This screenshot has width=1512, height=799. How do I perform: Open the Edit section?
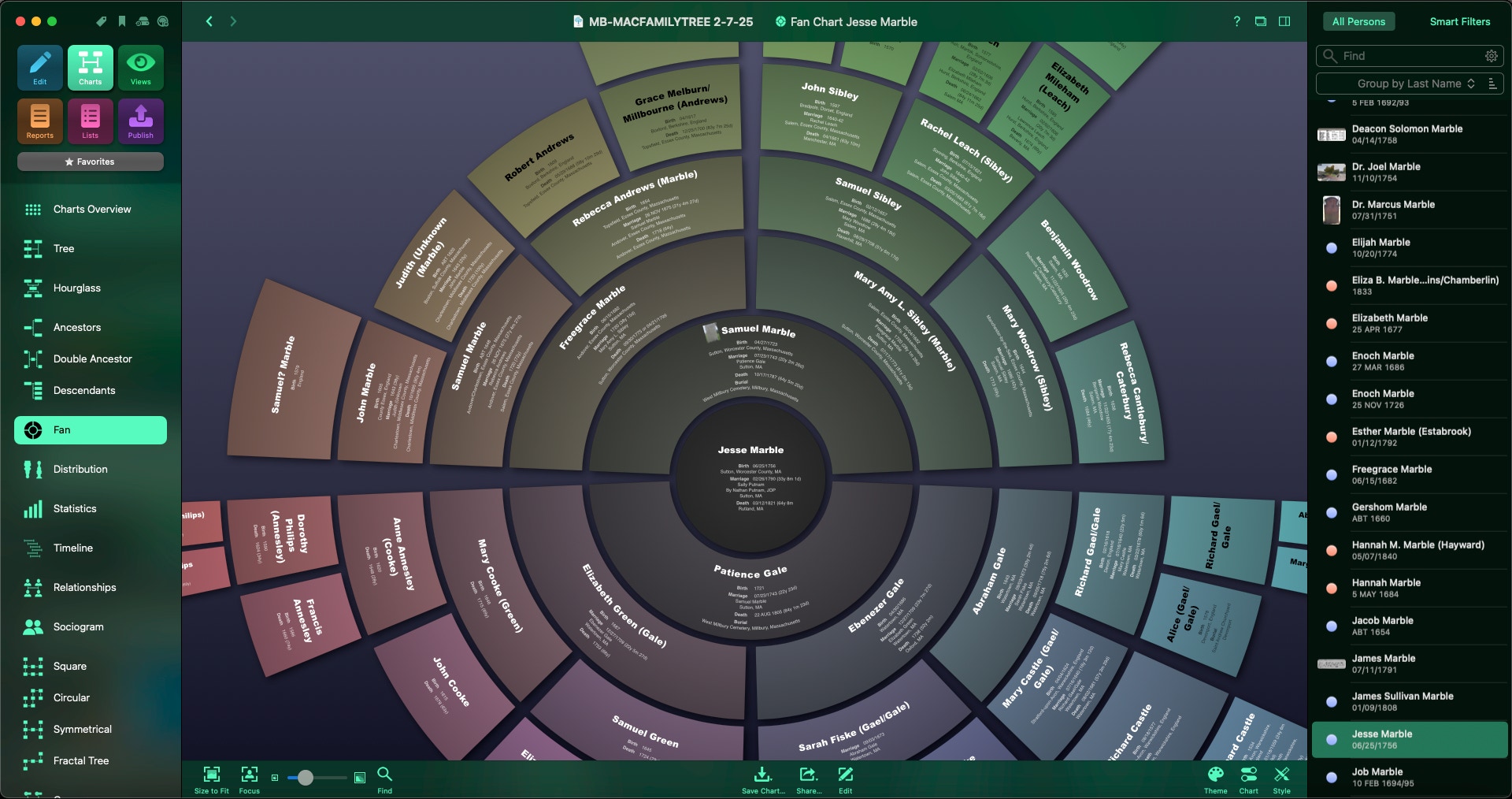[40, 68]
